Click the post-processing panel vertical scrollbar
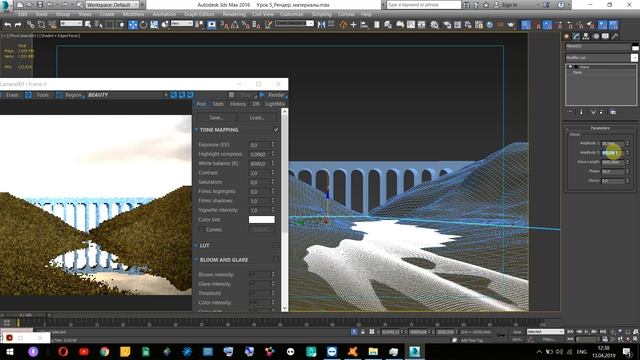 [x=284, y=210]
